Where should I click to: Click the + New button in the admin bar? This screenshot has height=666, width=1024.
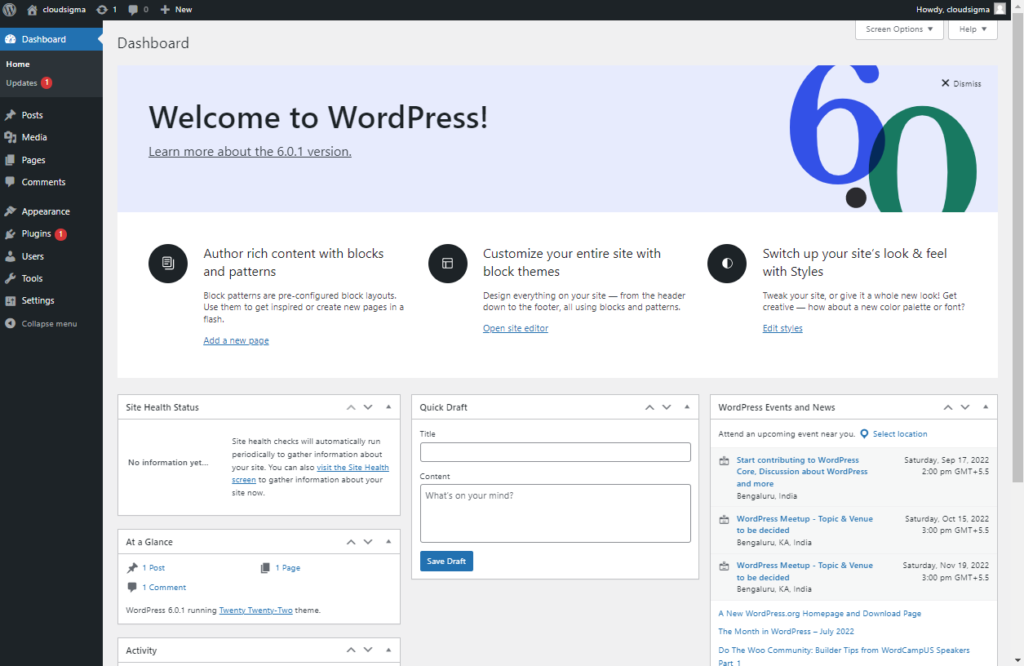[x=176, y=9]
